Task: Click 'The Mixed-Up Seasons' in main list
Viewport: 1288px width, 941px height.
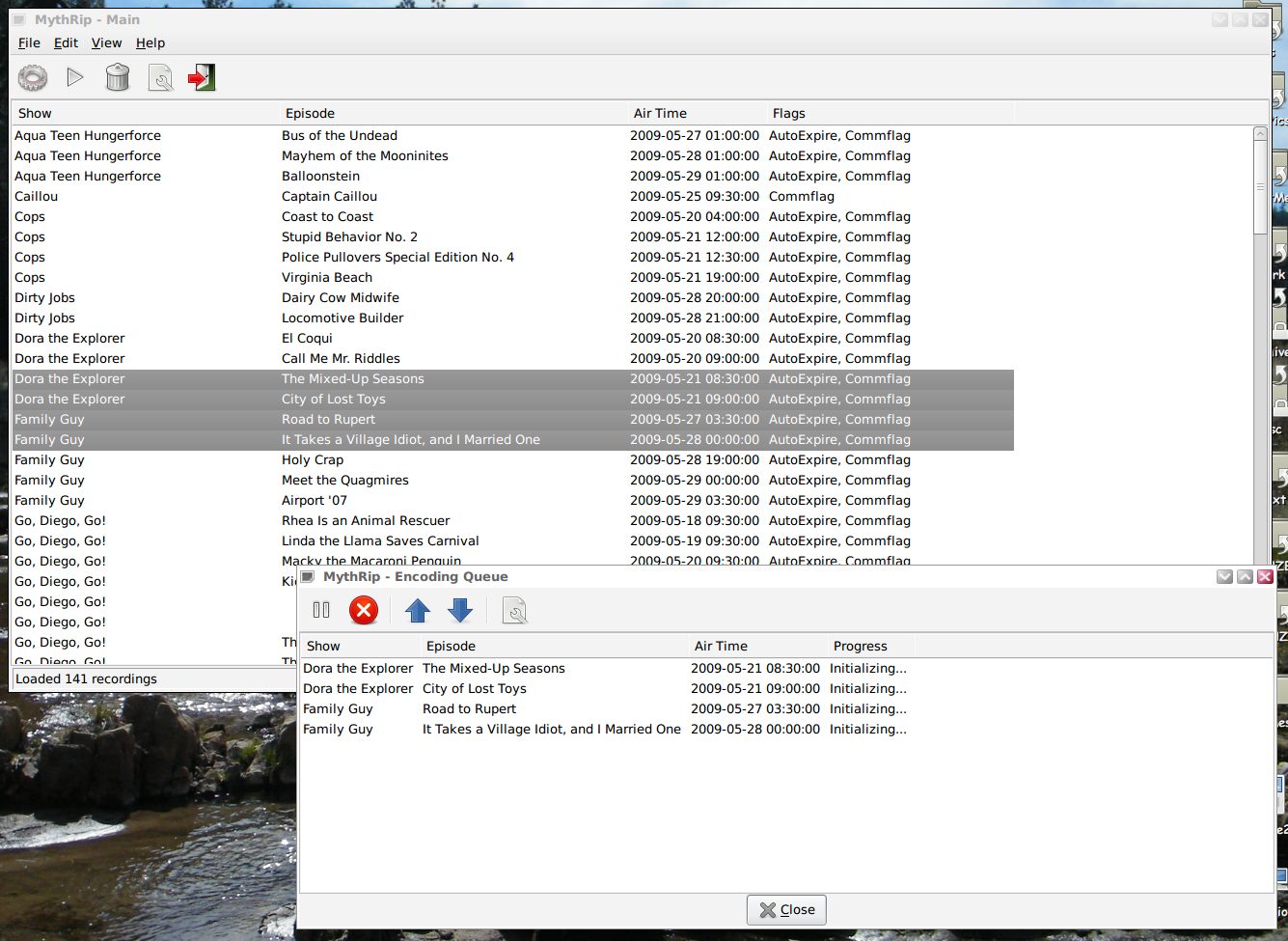Action: (353, 378)
